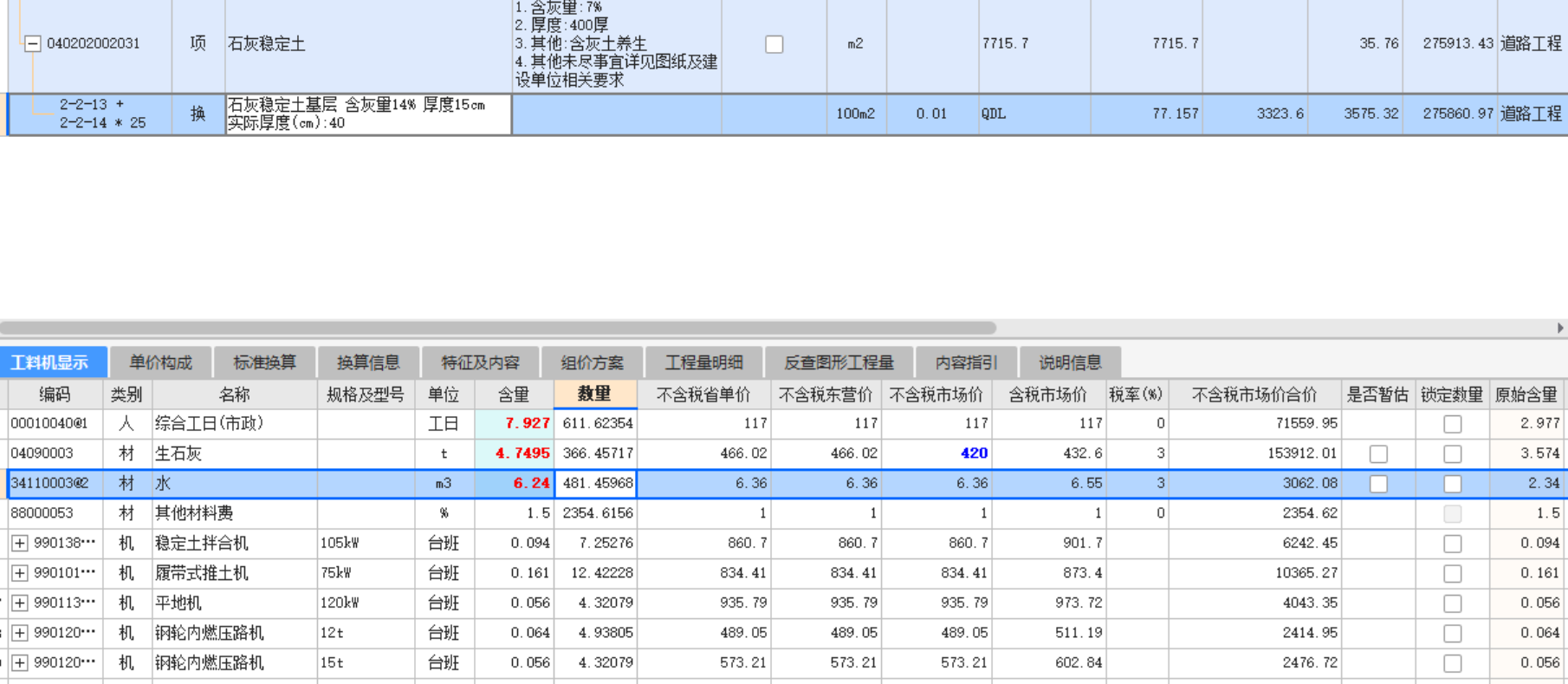Viewport: 1568px width, 684px height.
Task: Click the 含量 column header
Action: point(514,394)
